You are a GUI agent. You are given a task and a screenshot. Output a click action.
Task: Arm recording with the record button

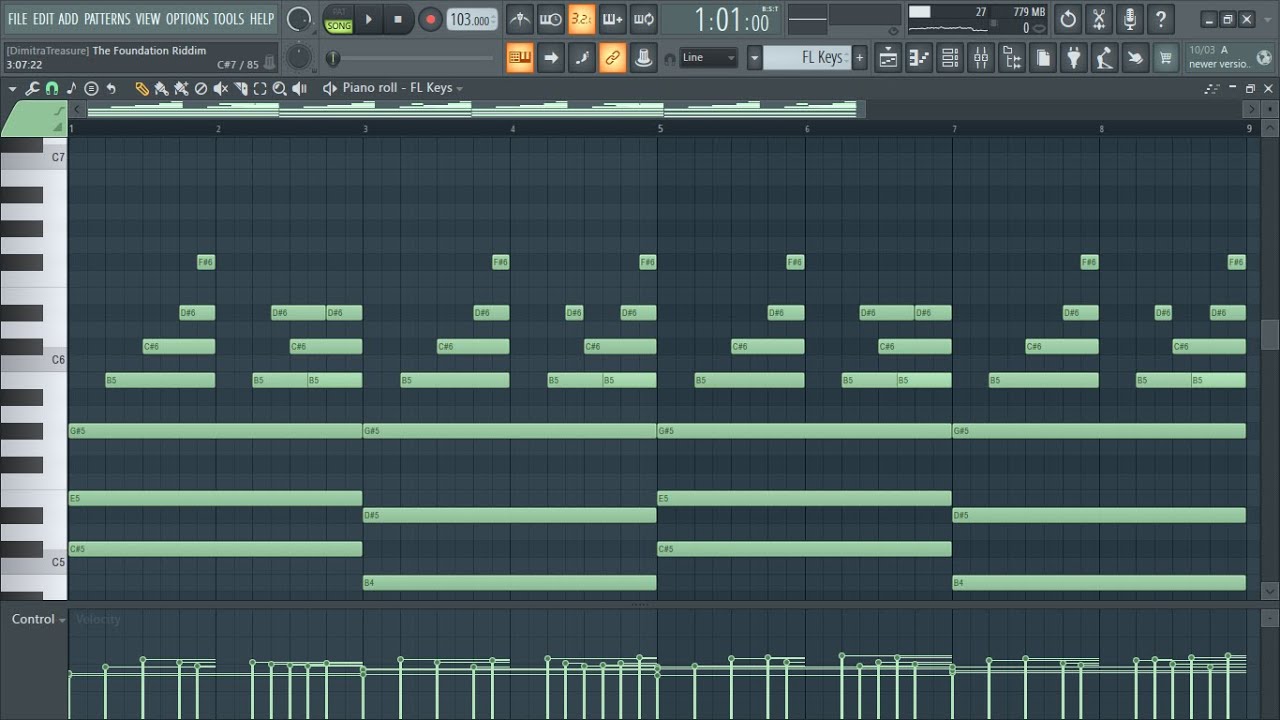tap(430, 19)
